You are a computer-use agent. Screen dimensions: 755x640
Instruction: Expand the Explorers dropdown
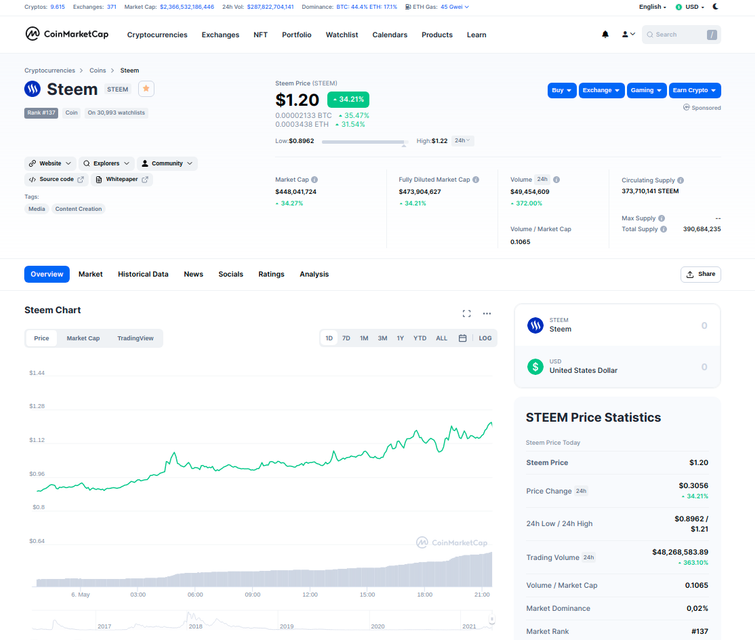[x=106, y=163]
